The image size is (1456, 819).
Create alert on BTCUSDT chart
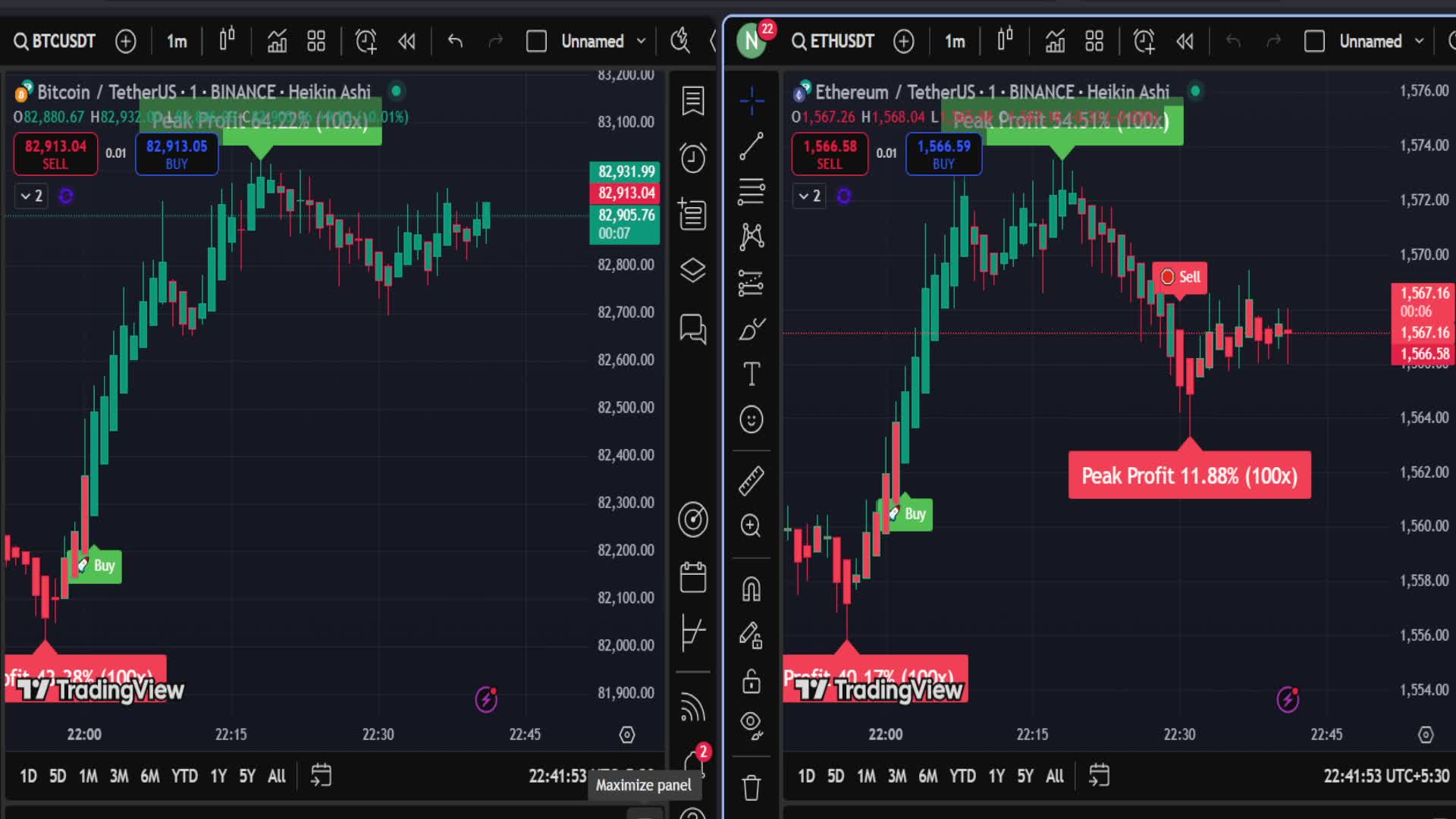pyautogui.click(x=366, y=41)
